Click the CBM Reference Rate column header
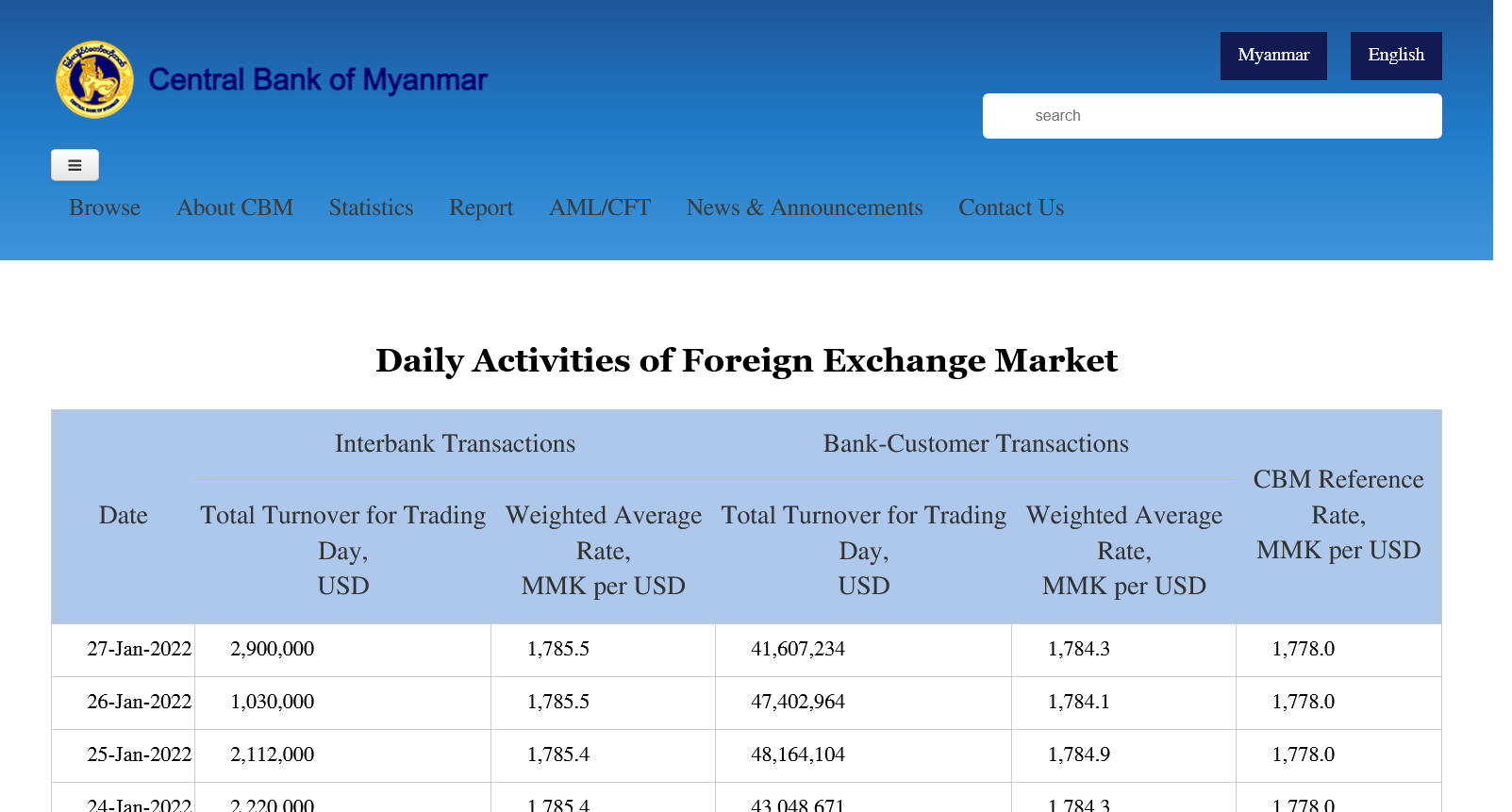Viewport: 1512px width, 812px height. pyautogui.click(x=1338, y=515)
